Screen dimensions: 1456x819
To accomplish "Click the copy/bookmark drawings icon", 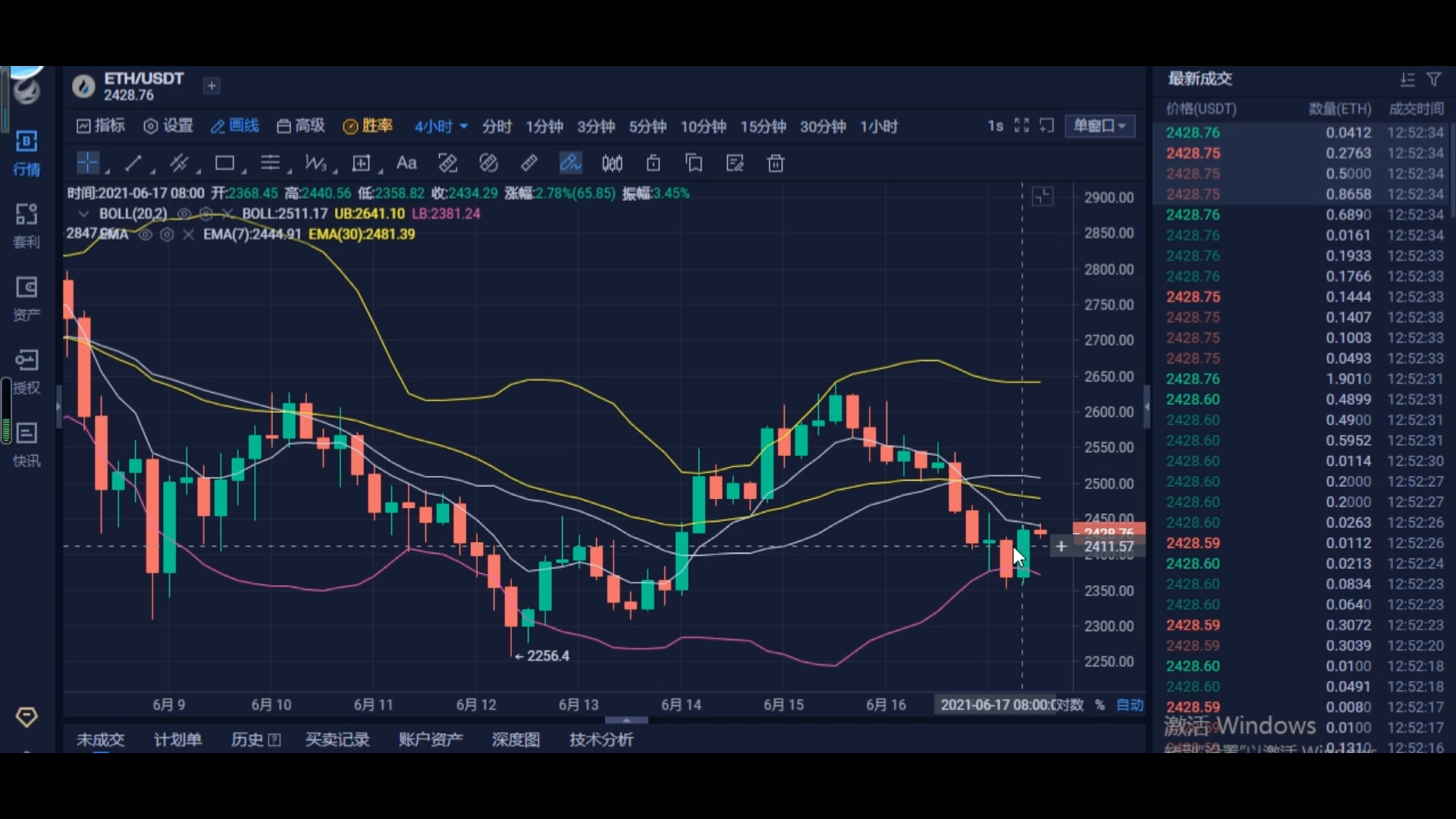I will 694,163.
